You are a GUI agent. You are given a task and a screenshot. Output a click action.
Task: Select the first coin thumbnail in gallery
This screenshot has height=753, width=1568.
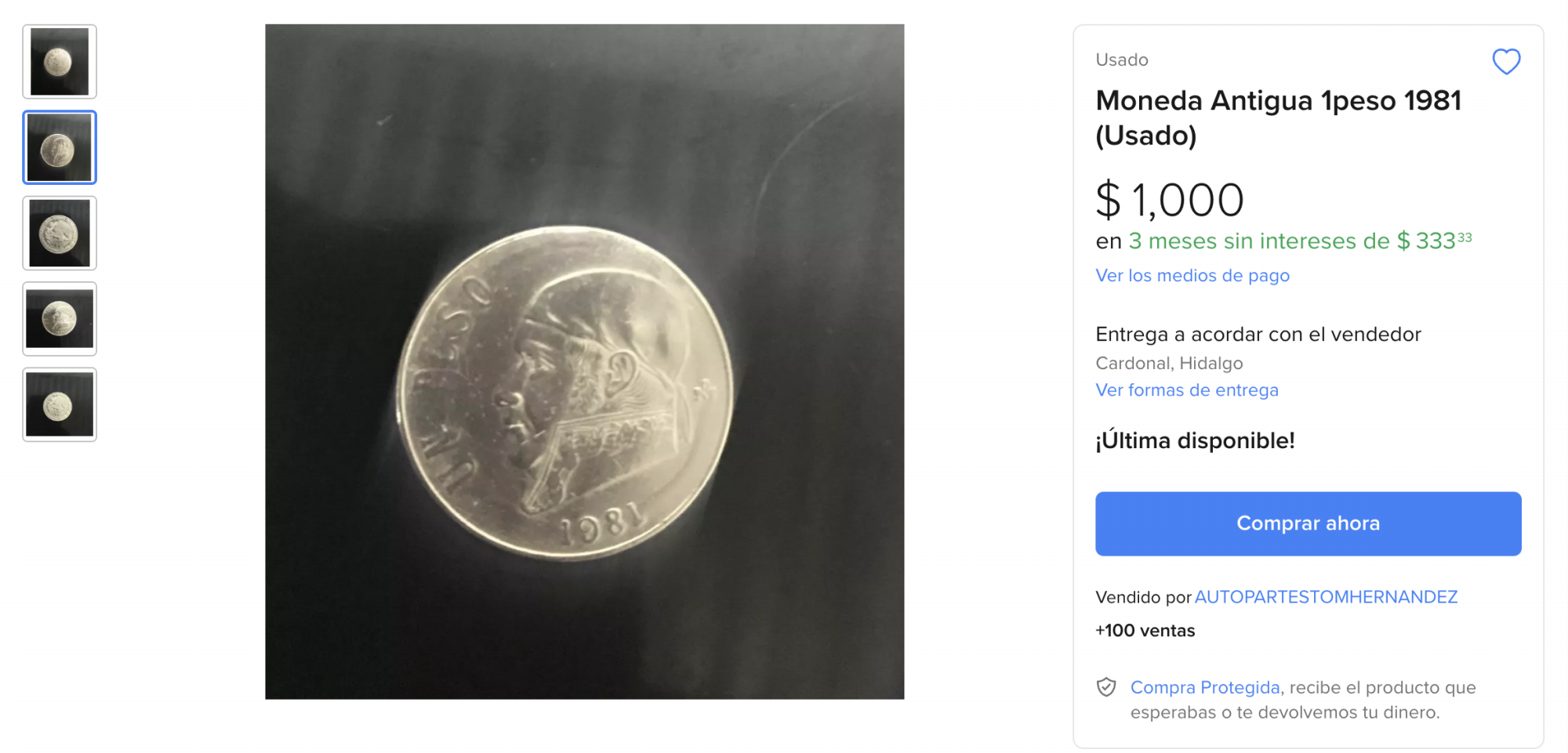click(x=60, y=62)
